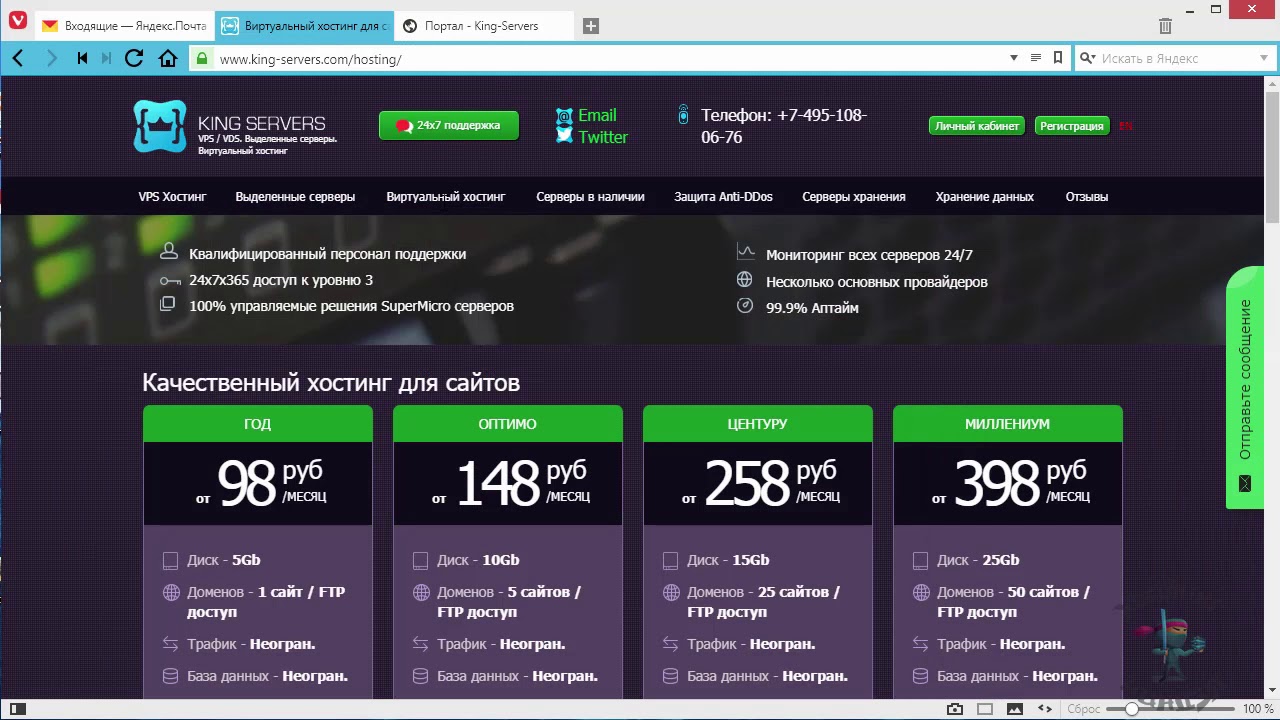Click the Мониторинг всех серверов 24/7 text
The width and height of the screenshot is (1280, 720).
click(869, 255)
